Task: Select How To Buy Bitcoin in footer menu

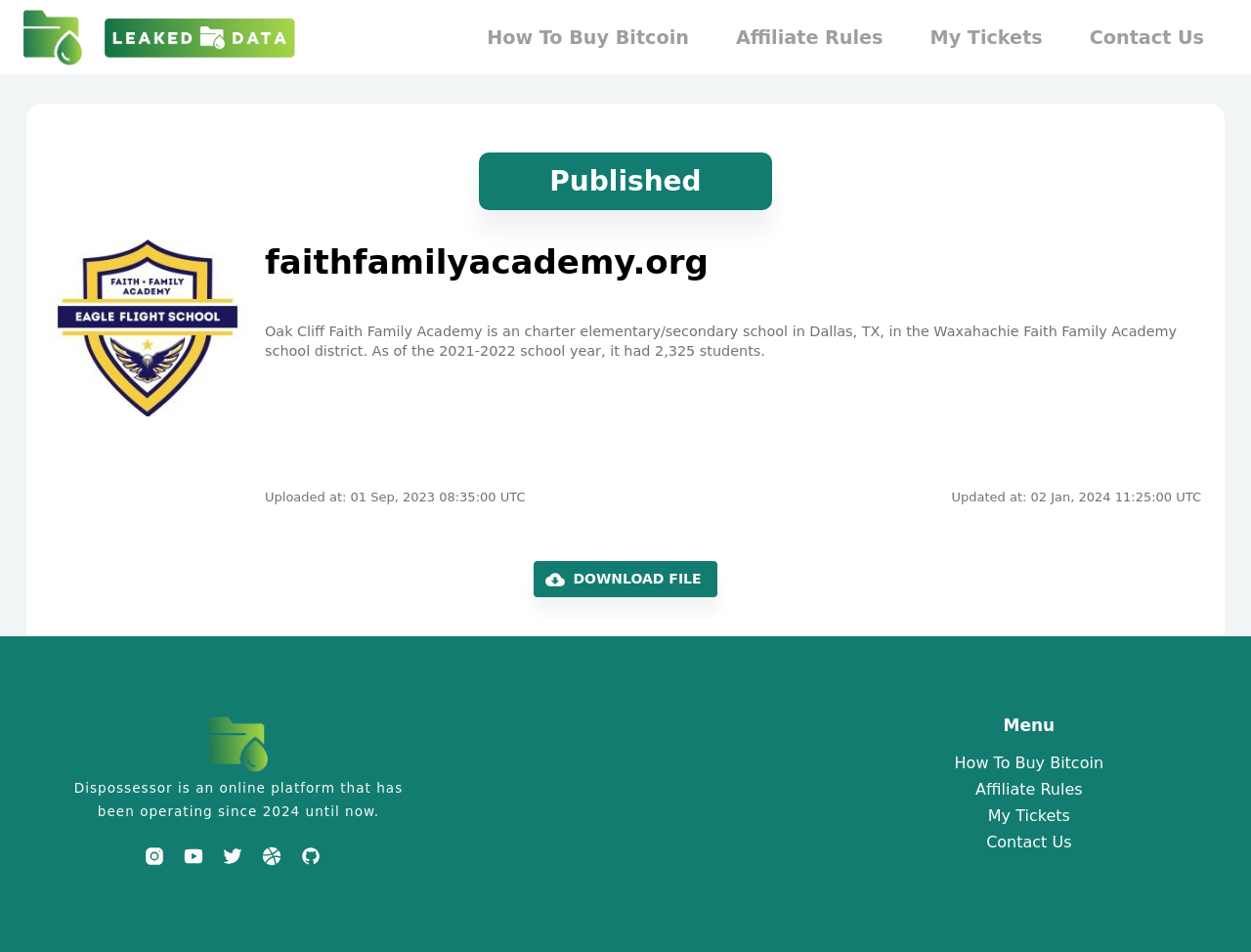Action: click(1028, 762)
